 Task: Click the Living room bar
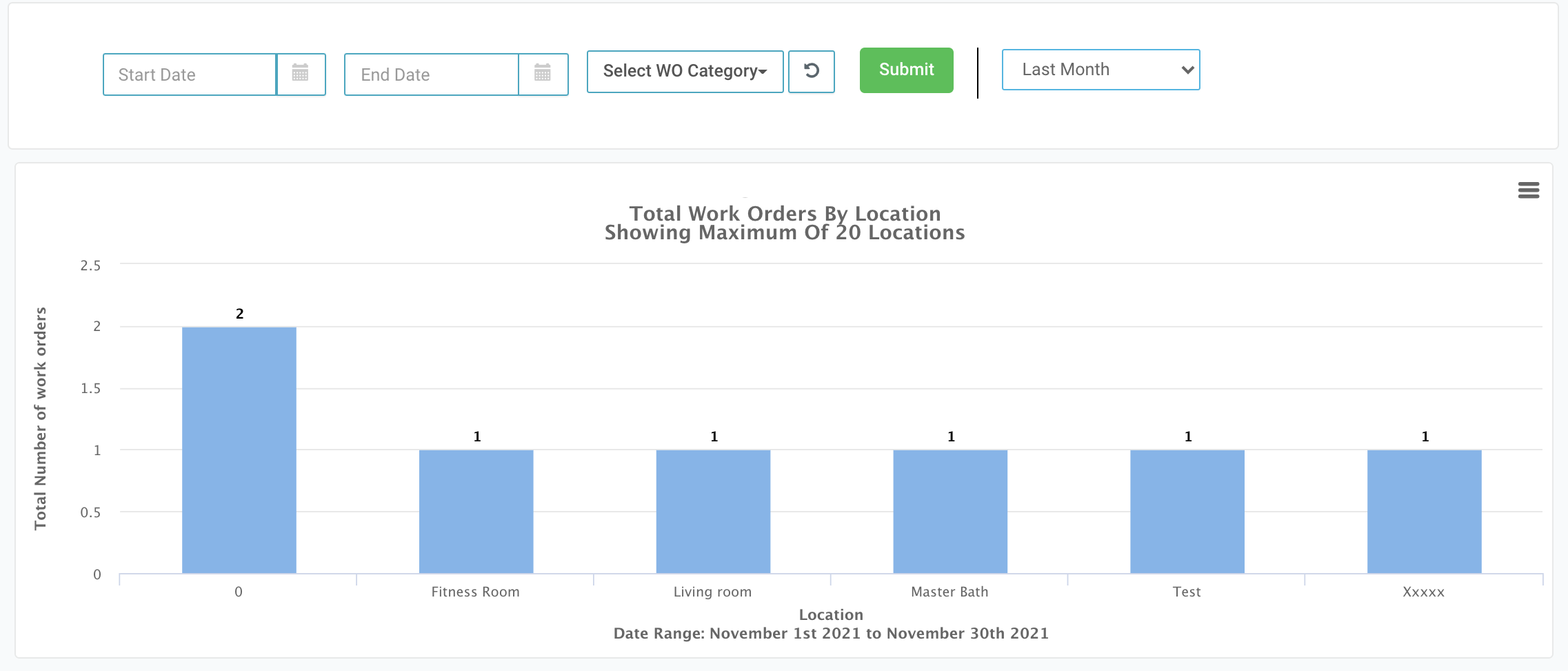coord(713,511)
